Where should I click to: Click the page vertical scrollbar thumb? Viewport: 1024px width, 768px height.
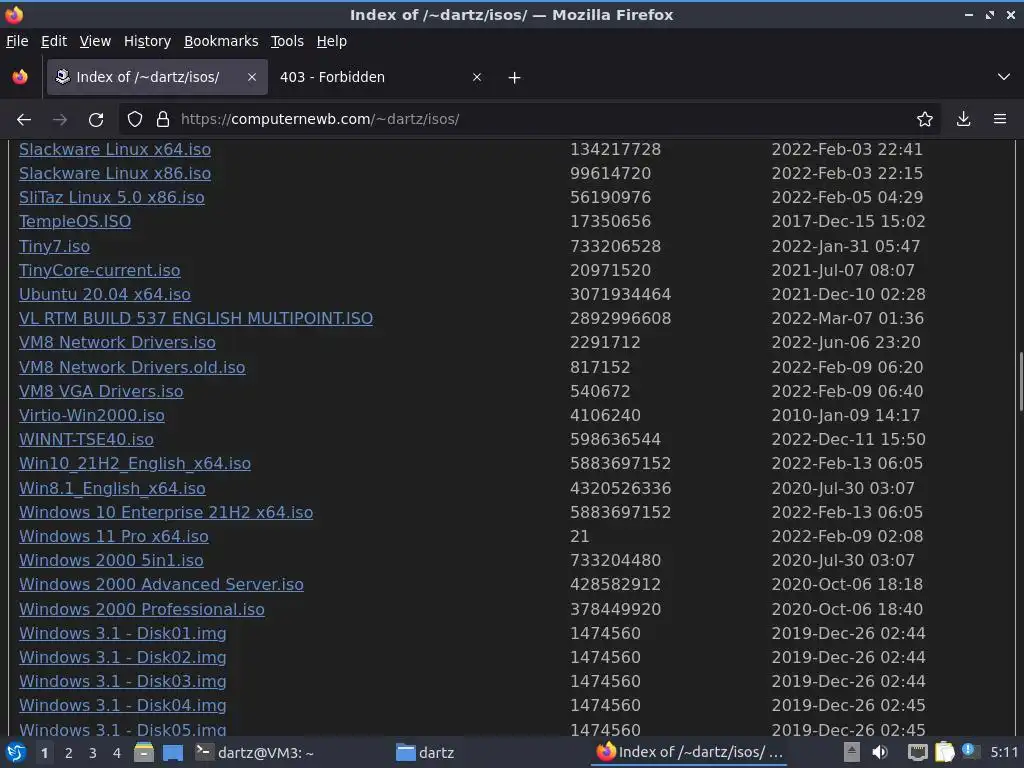pyautogui.click(x=1019, y=381)
